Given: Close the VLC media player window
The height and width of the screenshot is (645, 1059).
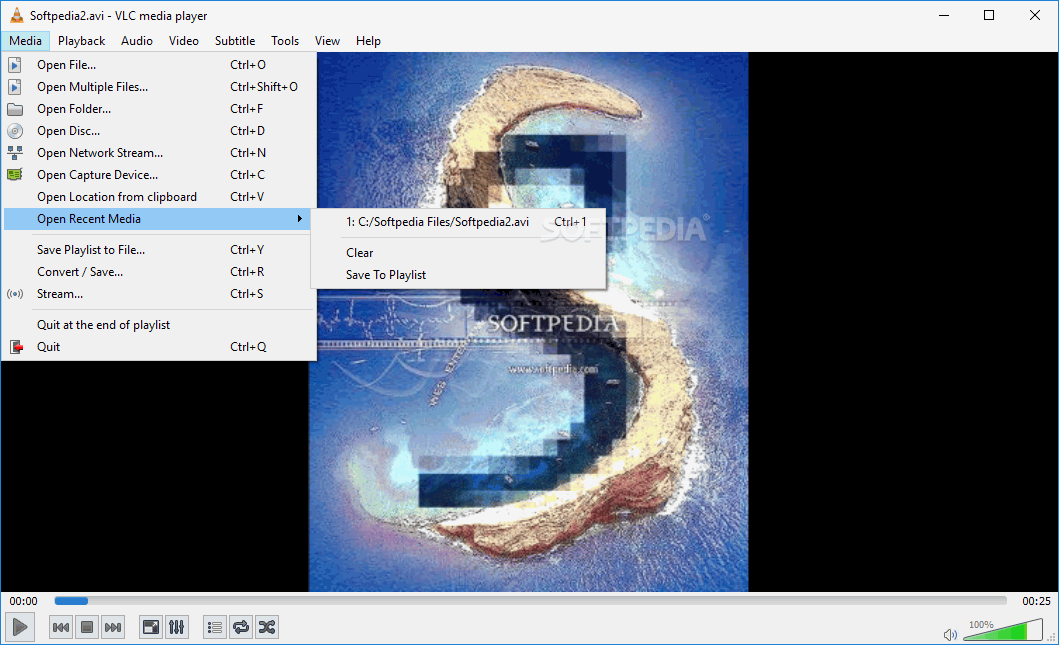Looking at the screenshot, I should pyautogui.click(x=1035, y=15).
